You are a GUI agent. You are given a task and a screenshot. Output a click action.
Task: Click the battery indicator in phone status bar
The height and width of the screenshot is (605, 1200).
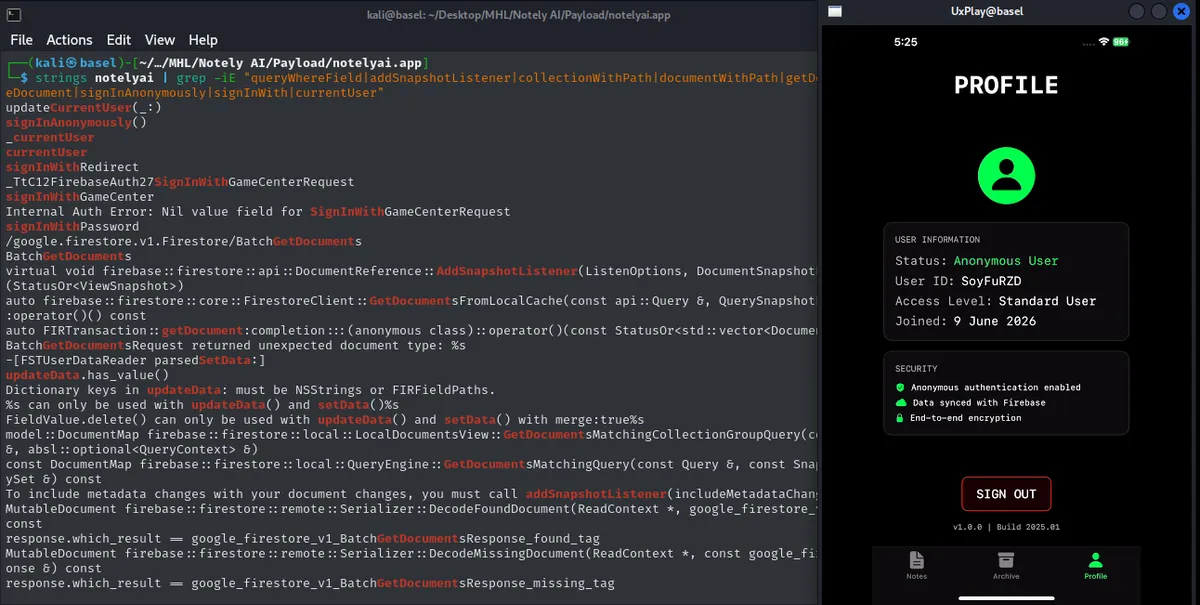1122,42
